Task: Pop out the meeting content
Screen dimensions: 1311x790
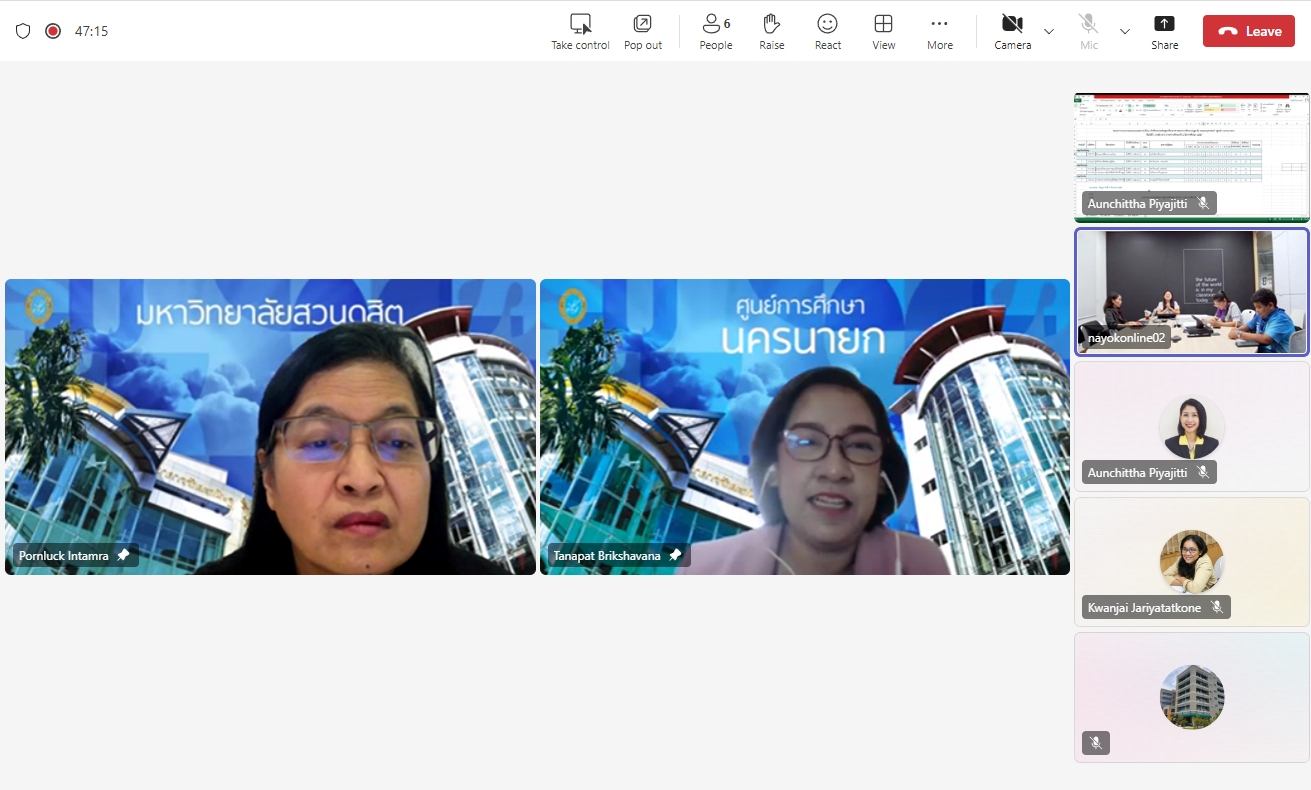Action: coord(643,31)
